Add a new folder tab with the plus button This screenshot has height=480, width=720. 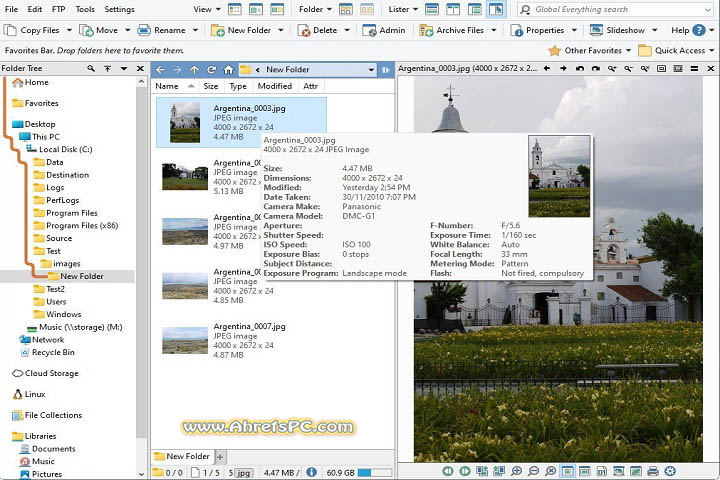point(220,457)
